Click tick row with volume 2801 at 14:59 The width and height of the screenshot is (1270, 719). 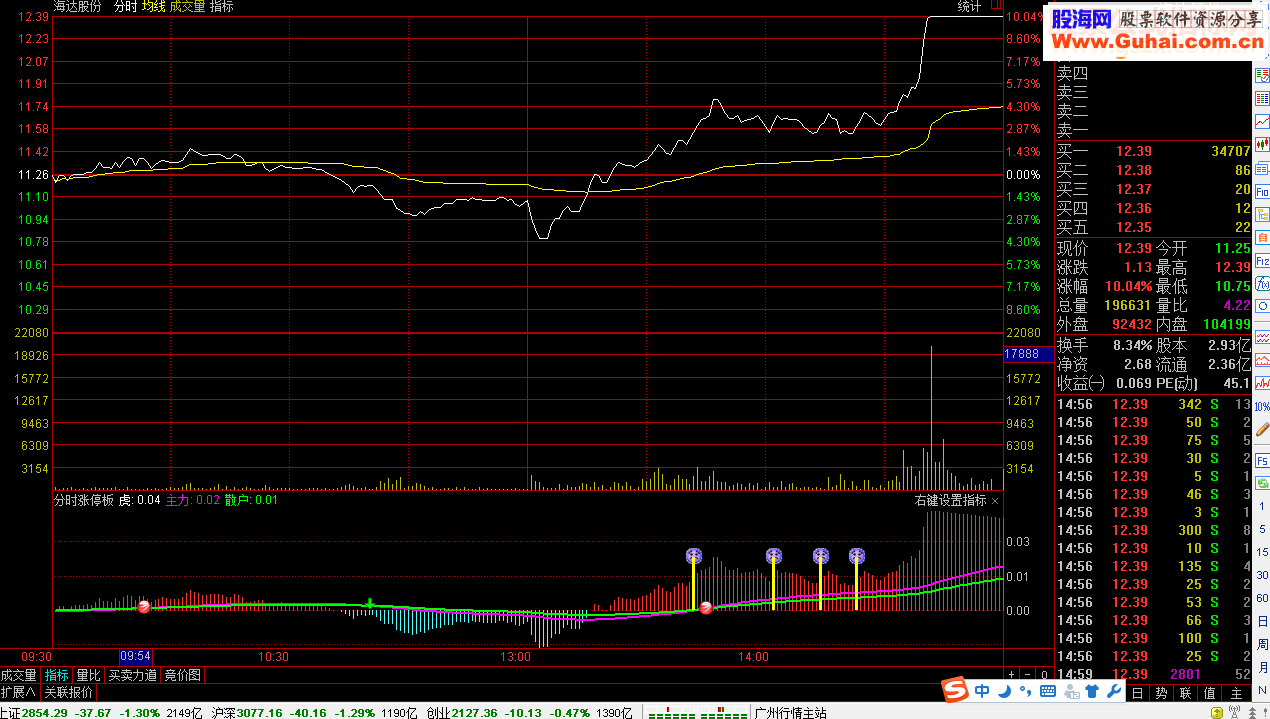tap(1154, 674)
